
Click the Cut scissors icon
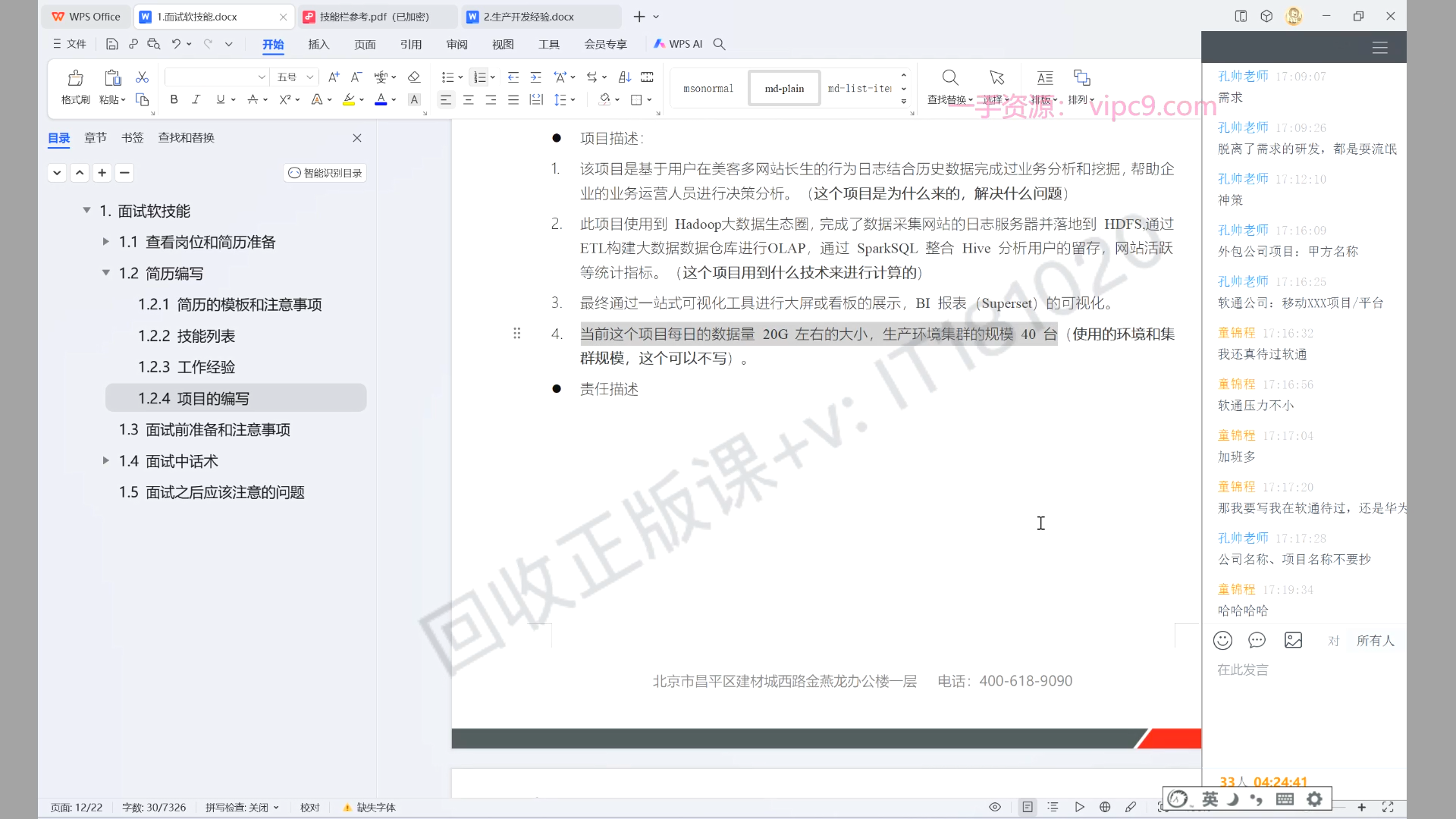142,77
